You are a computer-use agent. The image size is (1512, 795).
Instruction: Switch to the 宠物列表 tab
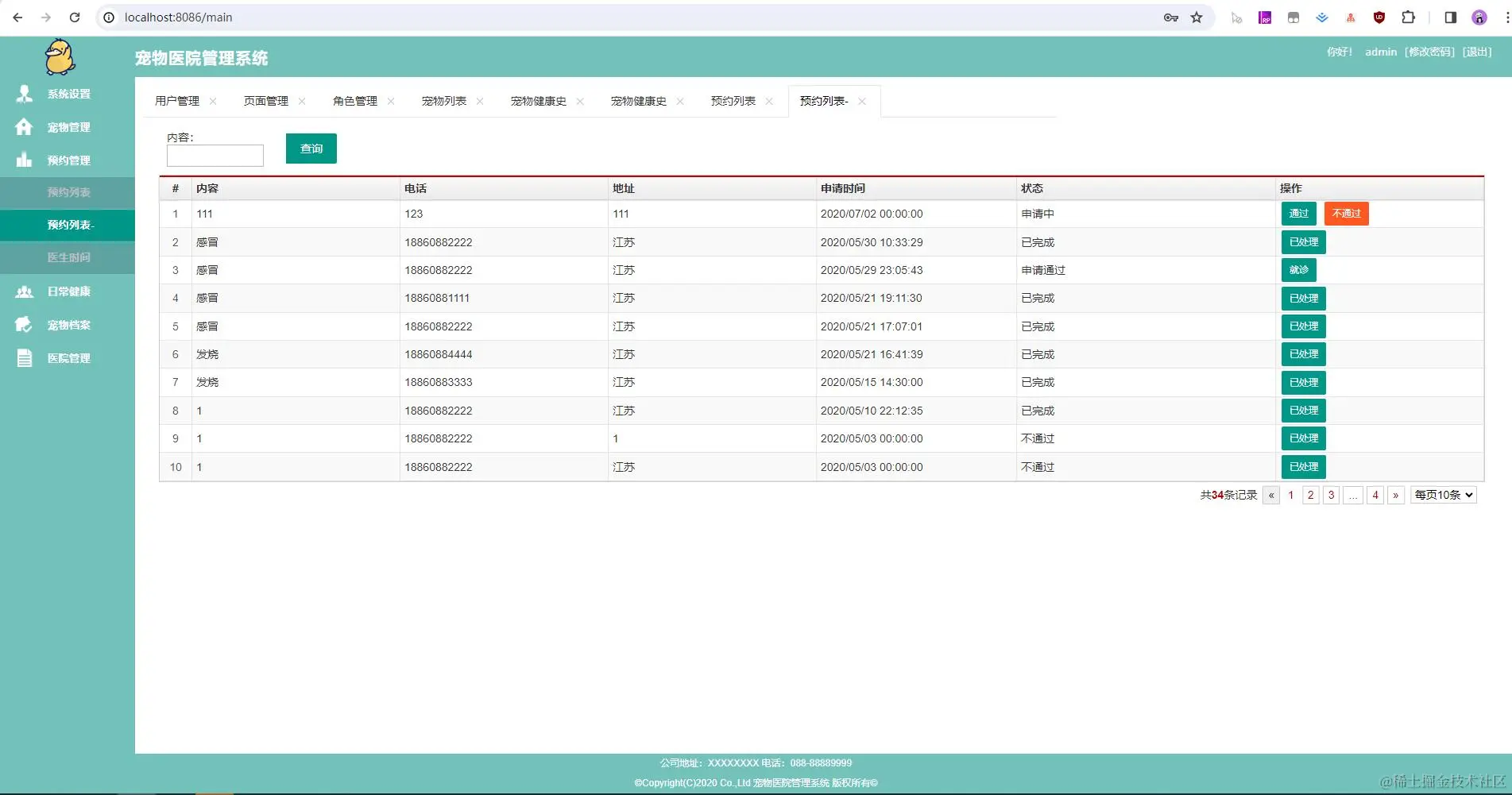point(444,101)
